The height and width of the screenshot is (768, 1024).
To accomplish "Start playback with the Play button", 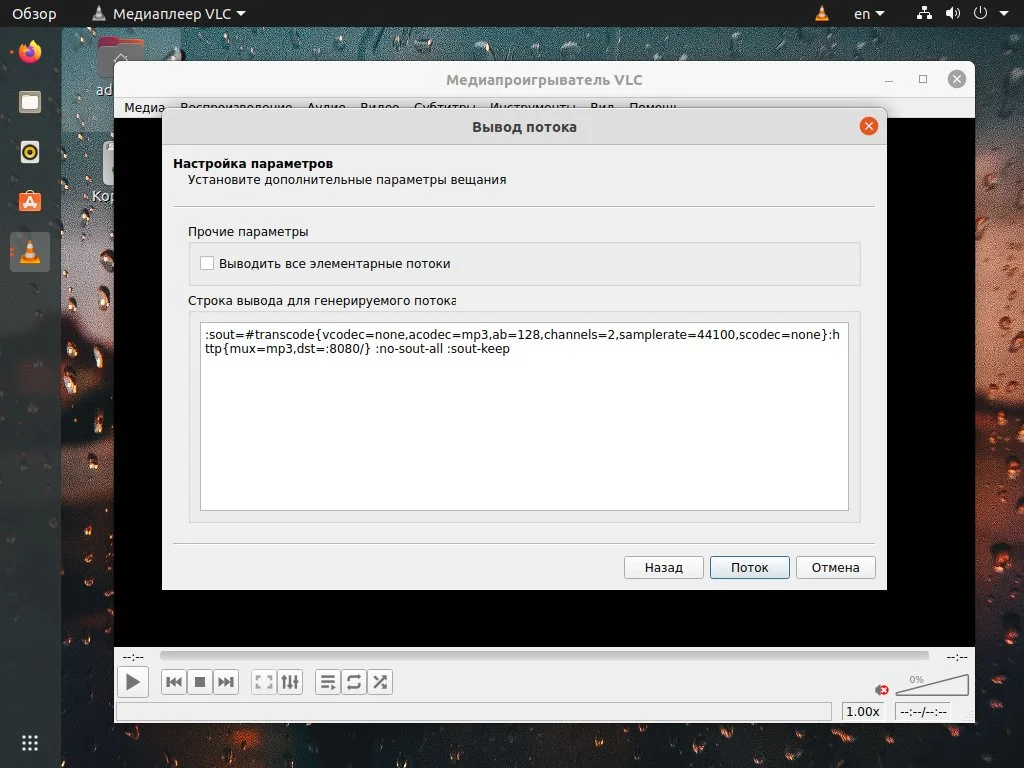I will click(132, 682).
